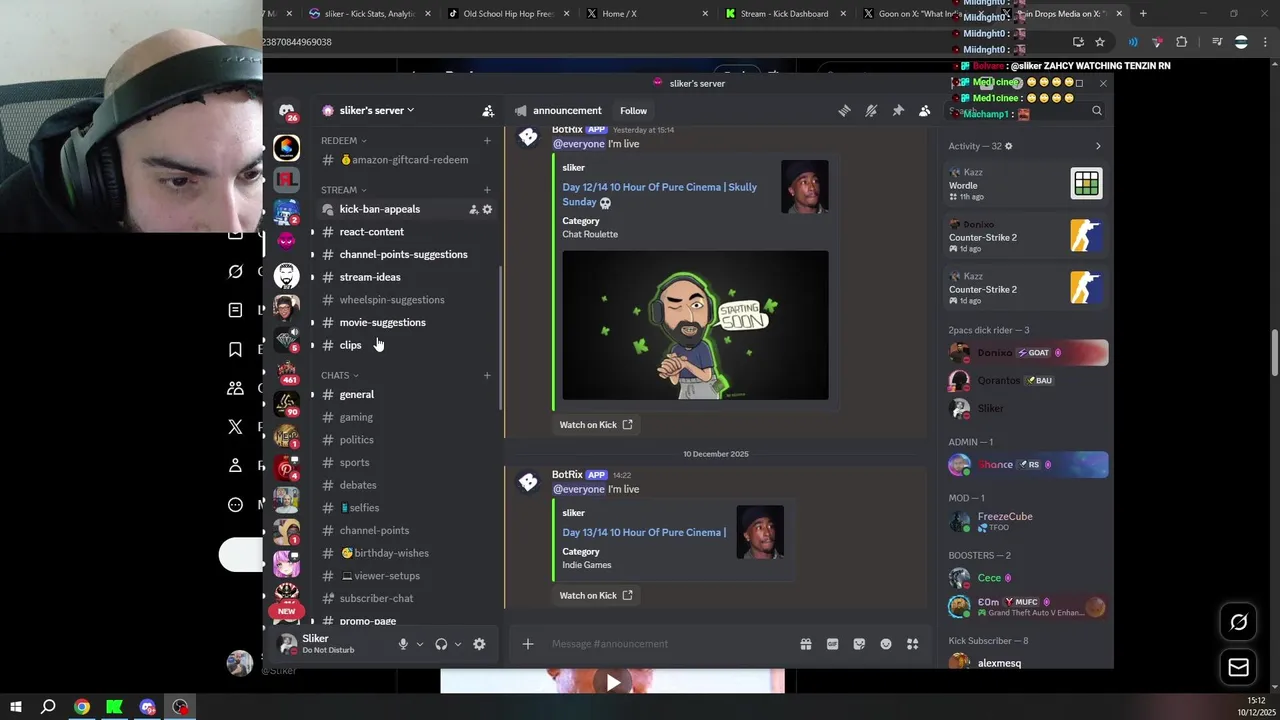Screen dimensions: 1280x720
Task: Open FreezeCube member profile
Action: (1028, 522)
